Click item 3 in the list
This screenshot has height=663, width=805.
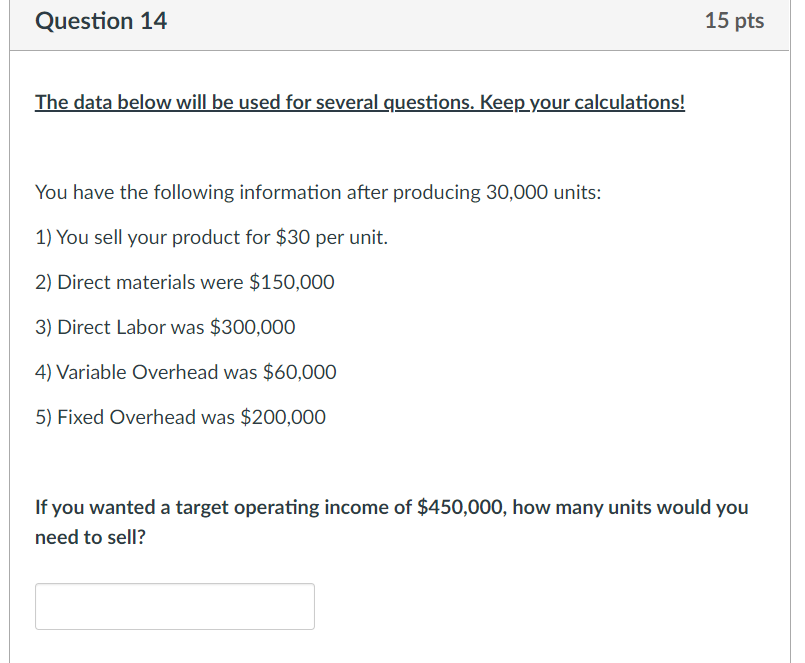click(x=164, y=327)
